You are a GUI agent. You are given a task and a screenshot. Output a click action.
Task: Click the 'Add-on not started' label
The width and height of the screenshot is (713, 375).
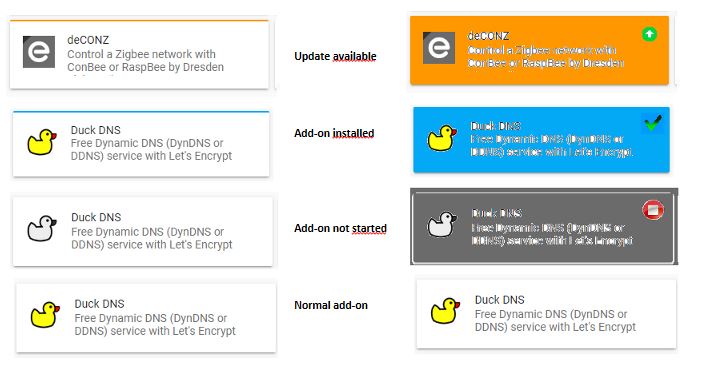pos(341,228)
